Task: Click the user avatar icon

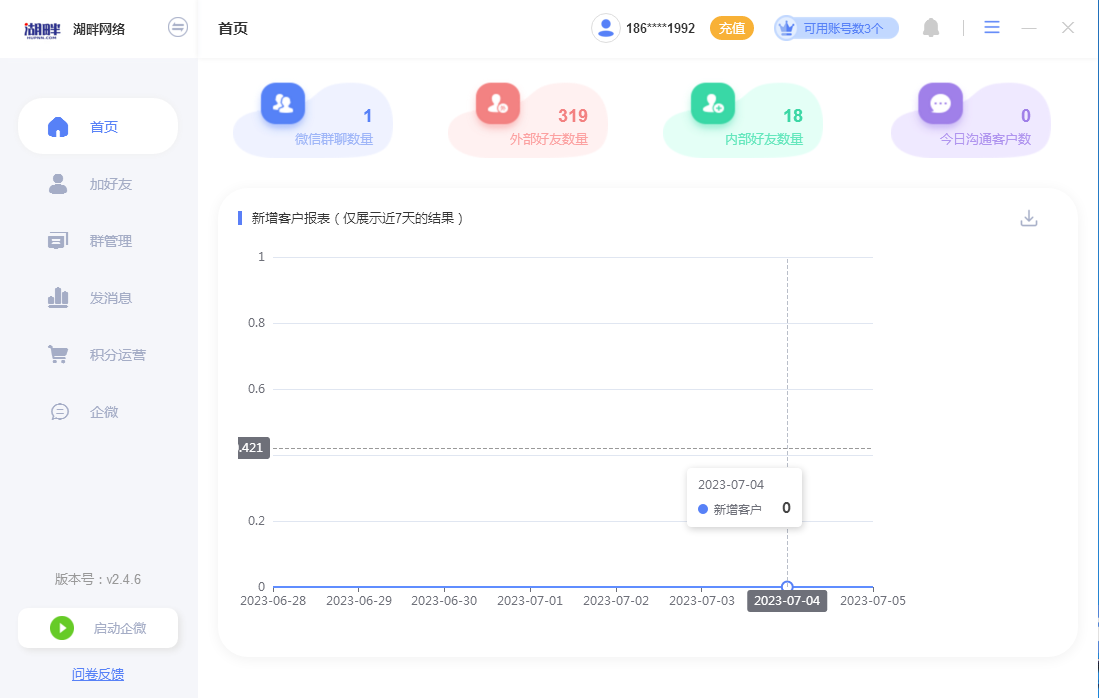Action: [x=605, y=28]
